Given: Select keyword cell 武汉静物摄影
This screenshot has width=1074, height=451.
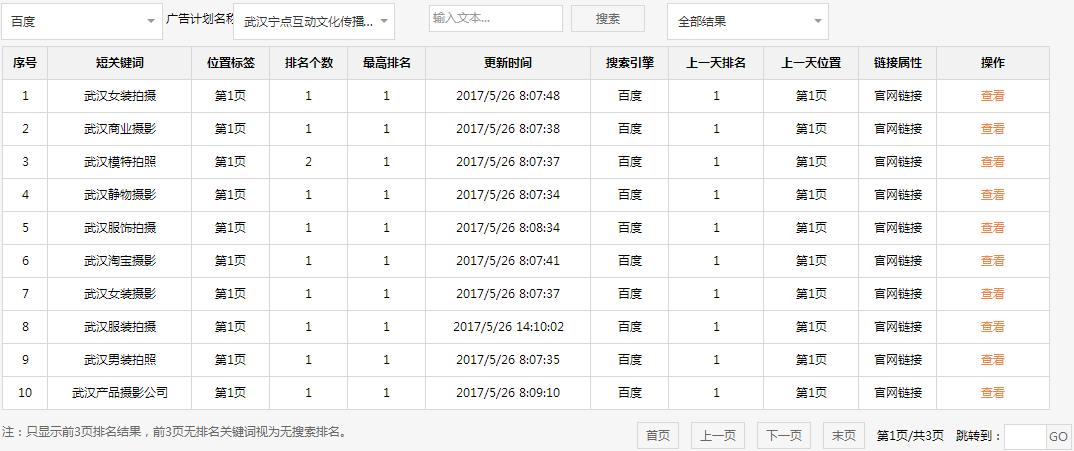Looking at the screenshot, I should pyautogui.click(x=120, y=195).
